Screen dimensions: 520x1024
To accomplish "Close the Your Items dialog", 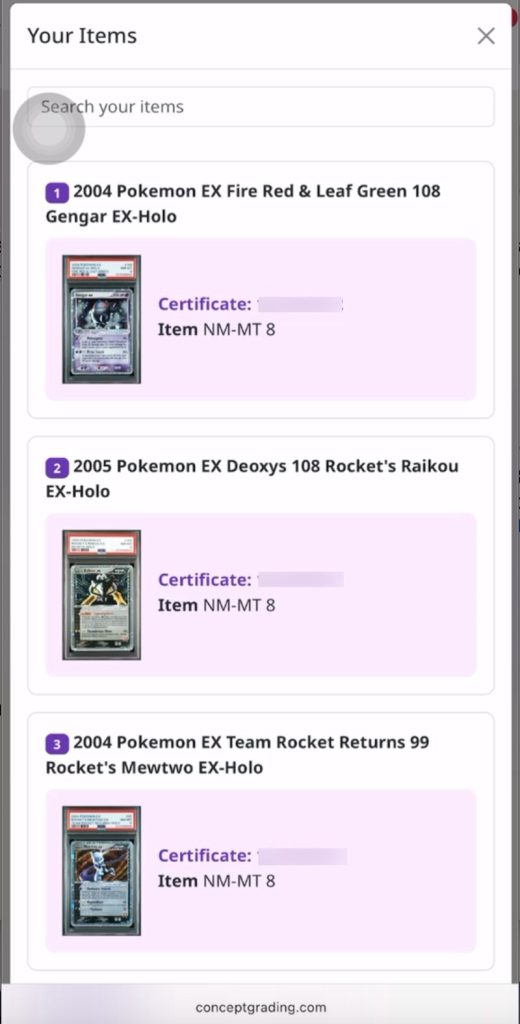I will [x=486, y=36].
